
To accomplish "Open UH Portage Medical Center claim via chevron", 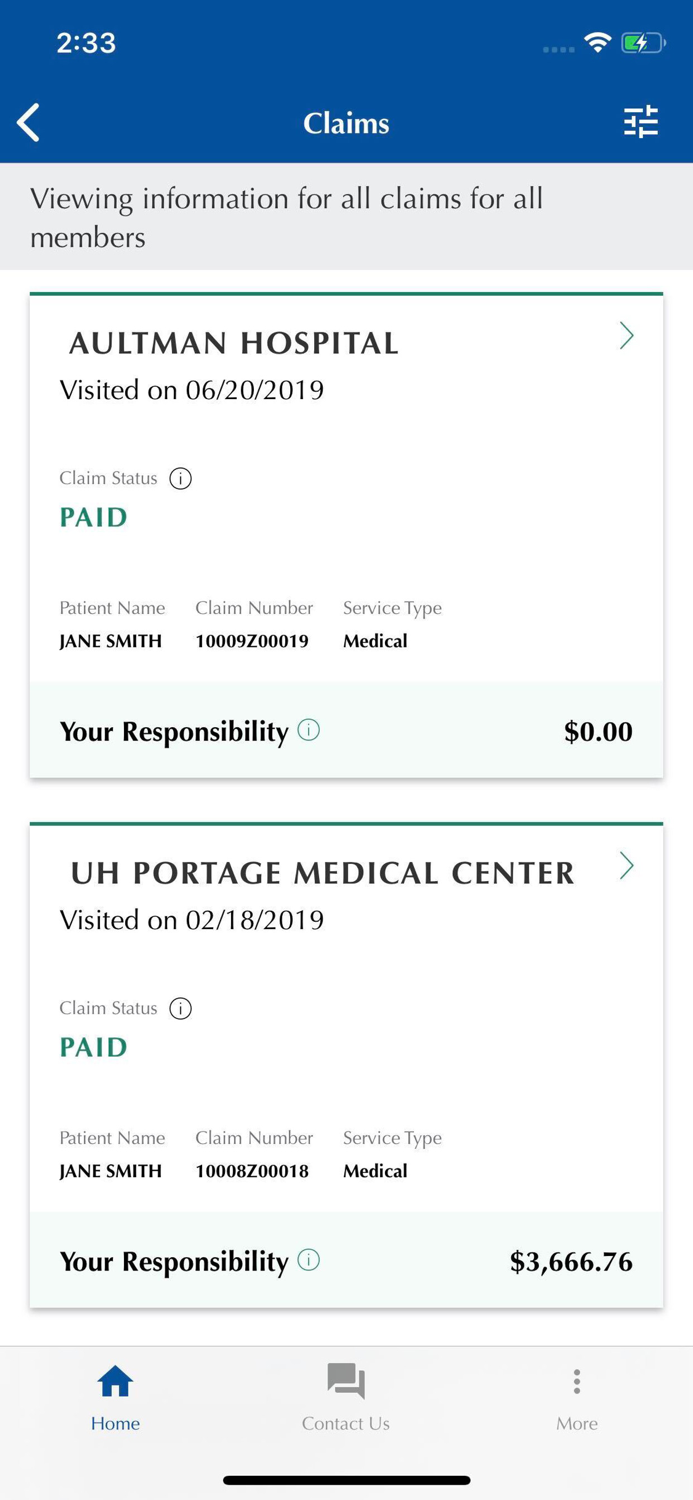I will pyautogui.click(x=627, y=866).
